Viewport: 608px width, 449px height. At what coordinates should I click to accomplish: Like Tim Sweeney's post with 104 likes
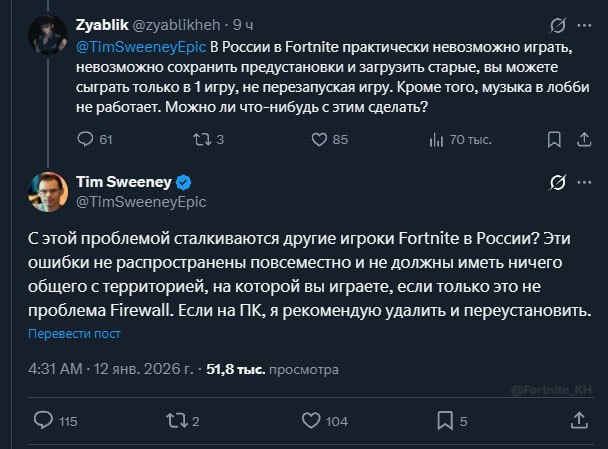click(308, 420)
